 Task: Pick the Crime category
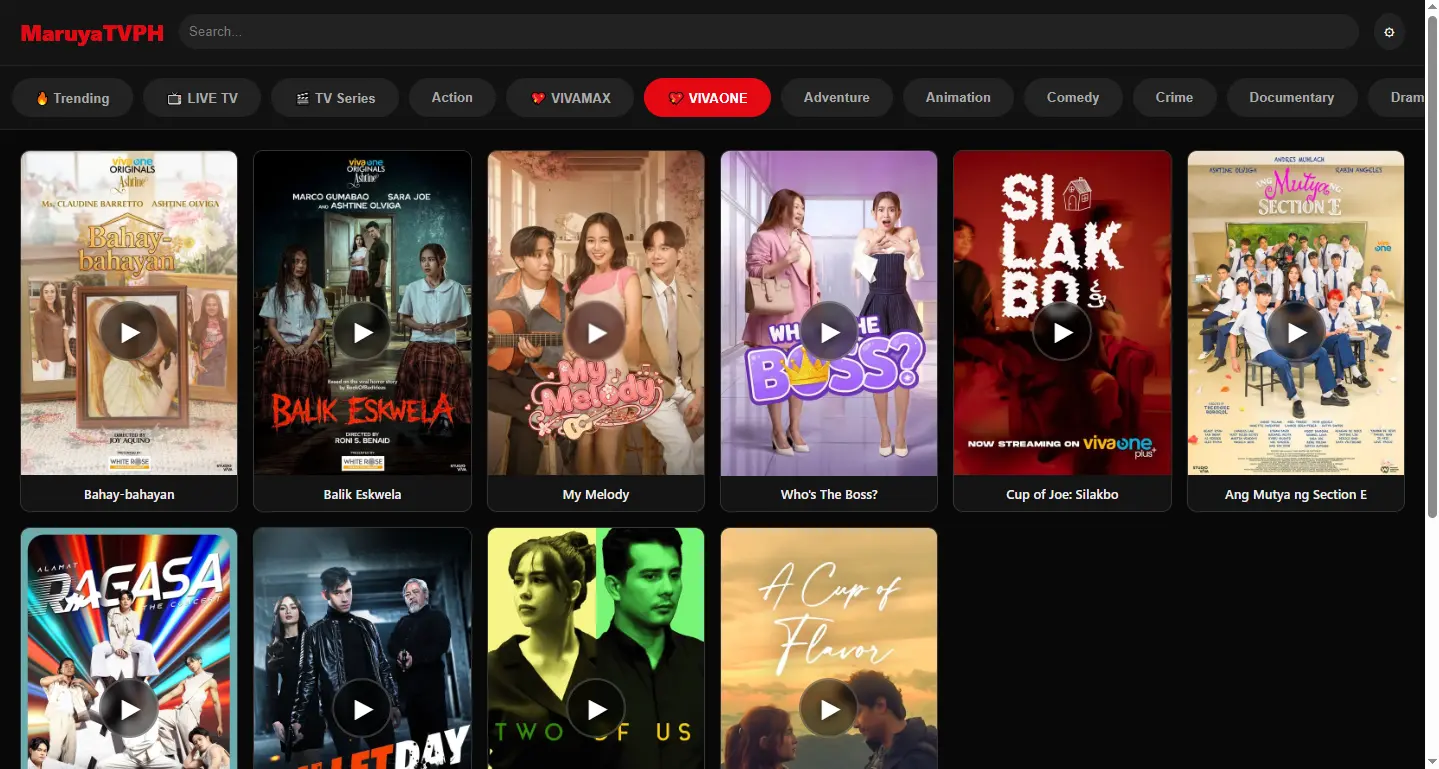pyautogui.click(x=1174, y=98)
